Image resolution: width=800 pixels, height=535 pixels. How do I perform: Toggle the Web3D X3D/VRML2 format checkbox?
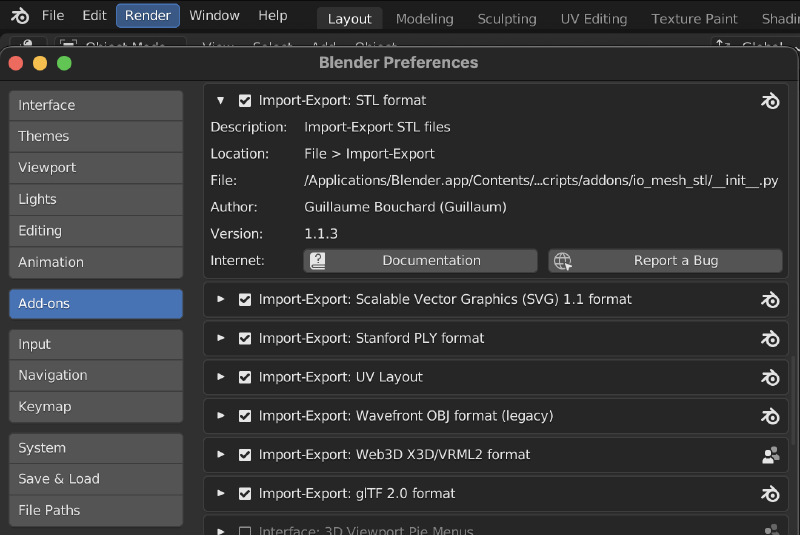click(245, 454)
